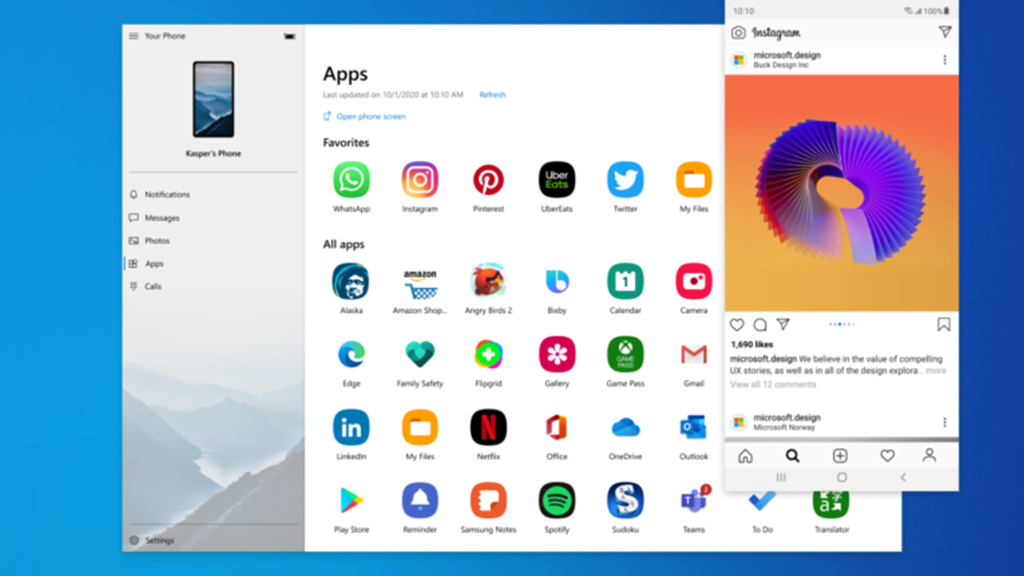Share the Instagram post
The height and width of the screenshot is (576, 1024).
pos(783,324)
